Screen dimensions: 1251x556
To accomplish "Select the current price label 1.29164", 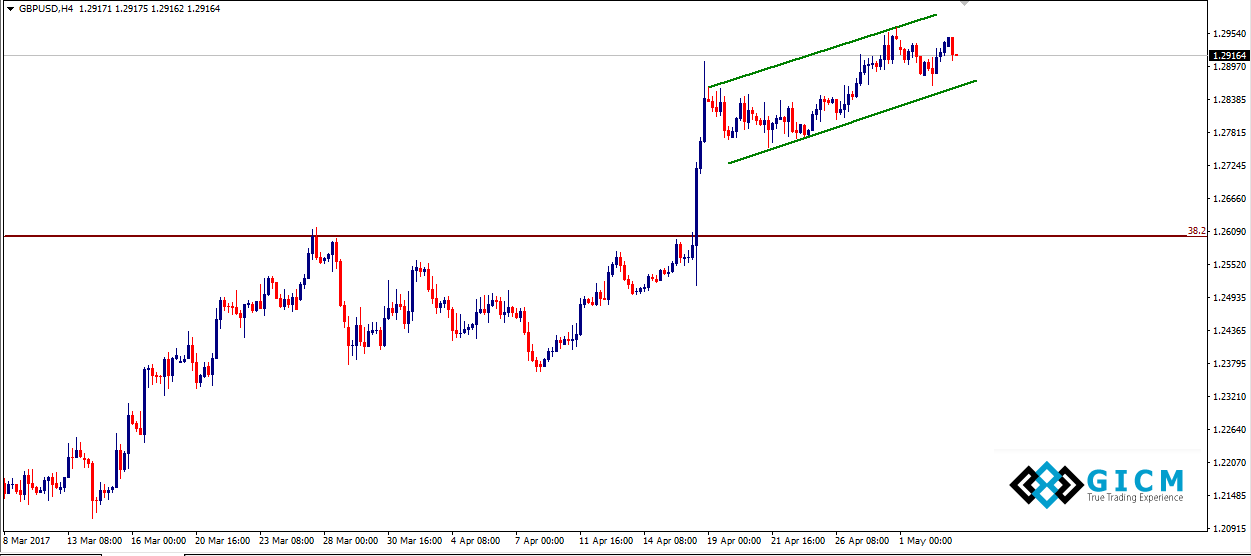I will click(1229, 56).
